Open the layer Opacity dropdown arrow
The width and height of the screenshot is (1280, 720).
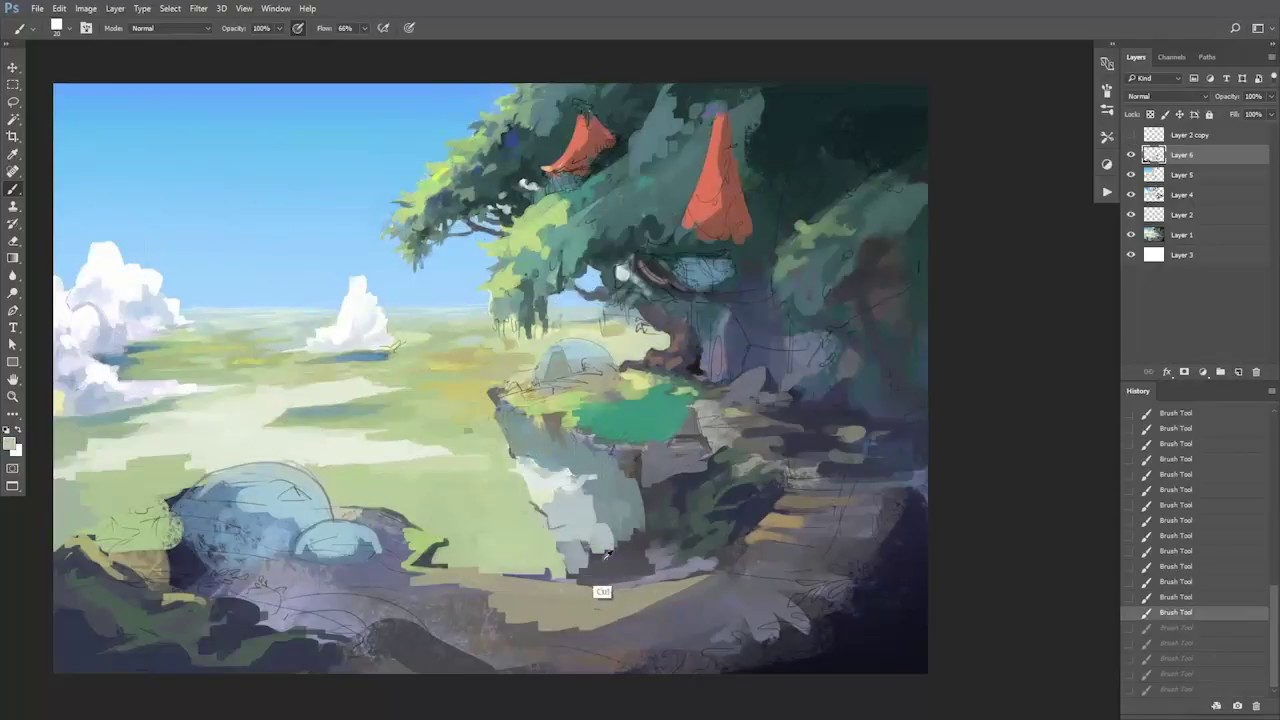[1271, 96]
